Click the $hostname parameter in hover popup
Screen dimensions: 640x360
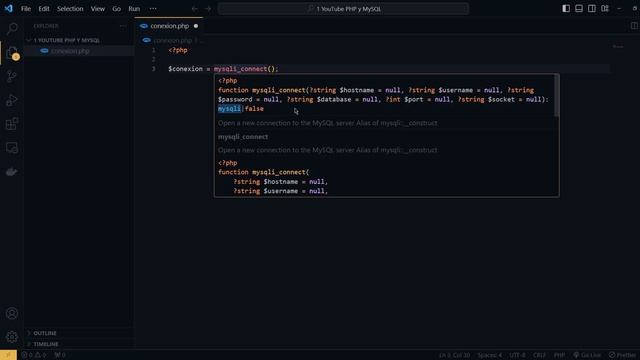coord(357,90)
